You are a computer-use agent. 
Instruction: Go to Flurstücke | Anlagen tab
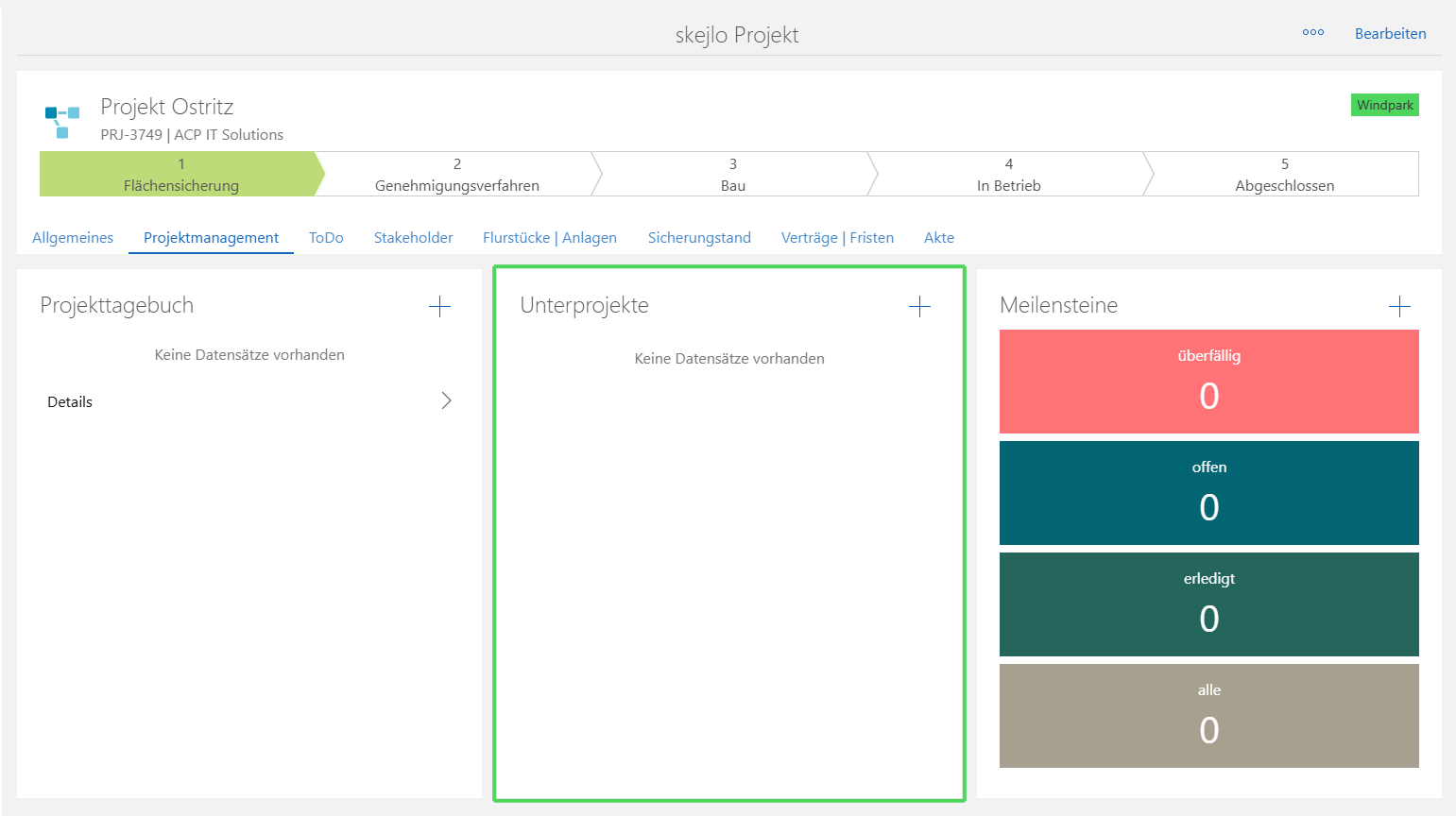550,238
